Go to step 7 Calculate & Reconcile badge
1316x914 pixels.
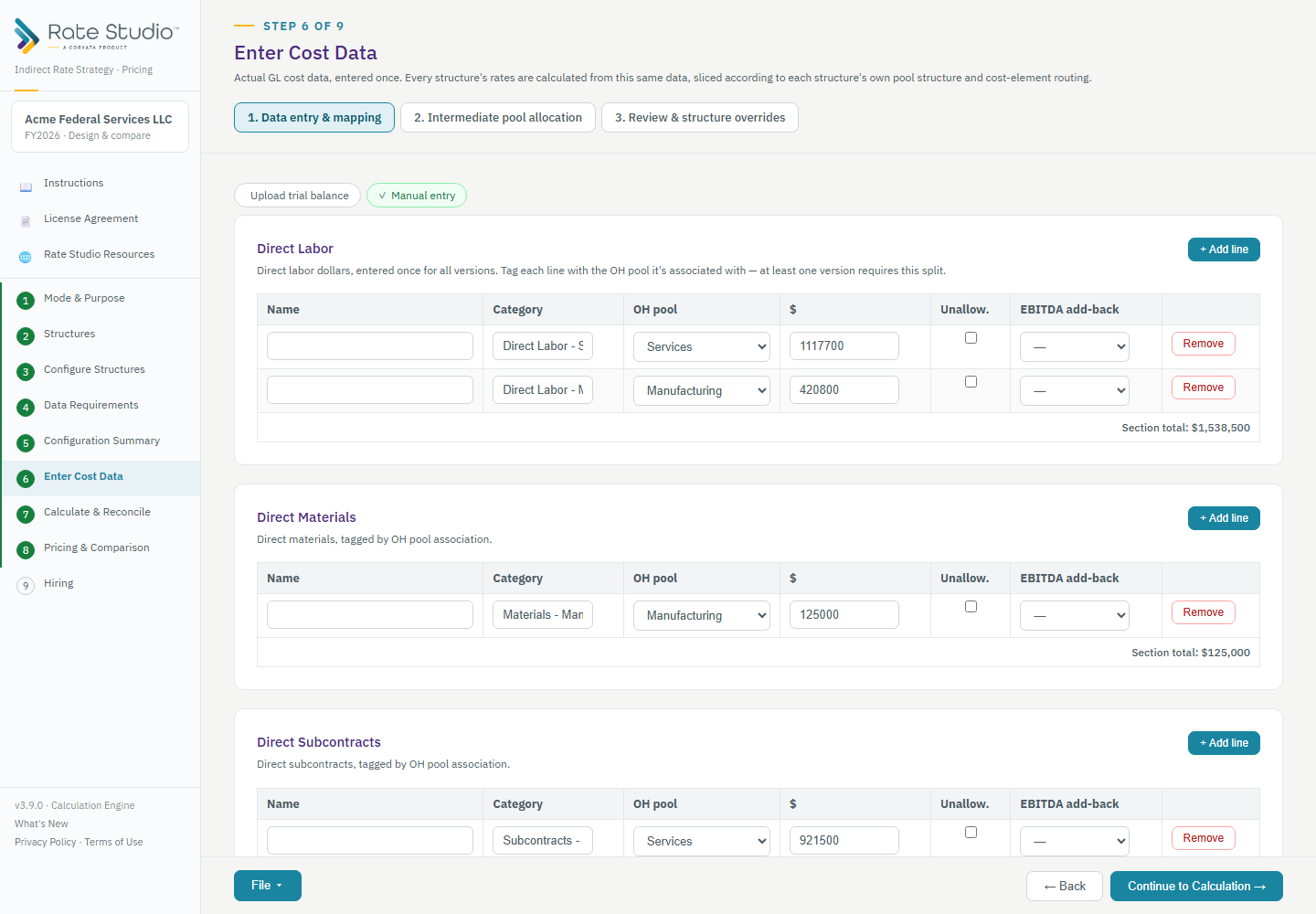tap(26, 515)
